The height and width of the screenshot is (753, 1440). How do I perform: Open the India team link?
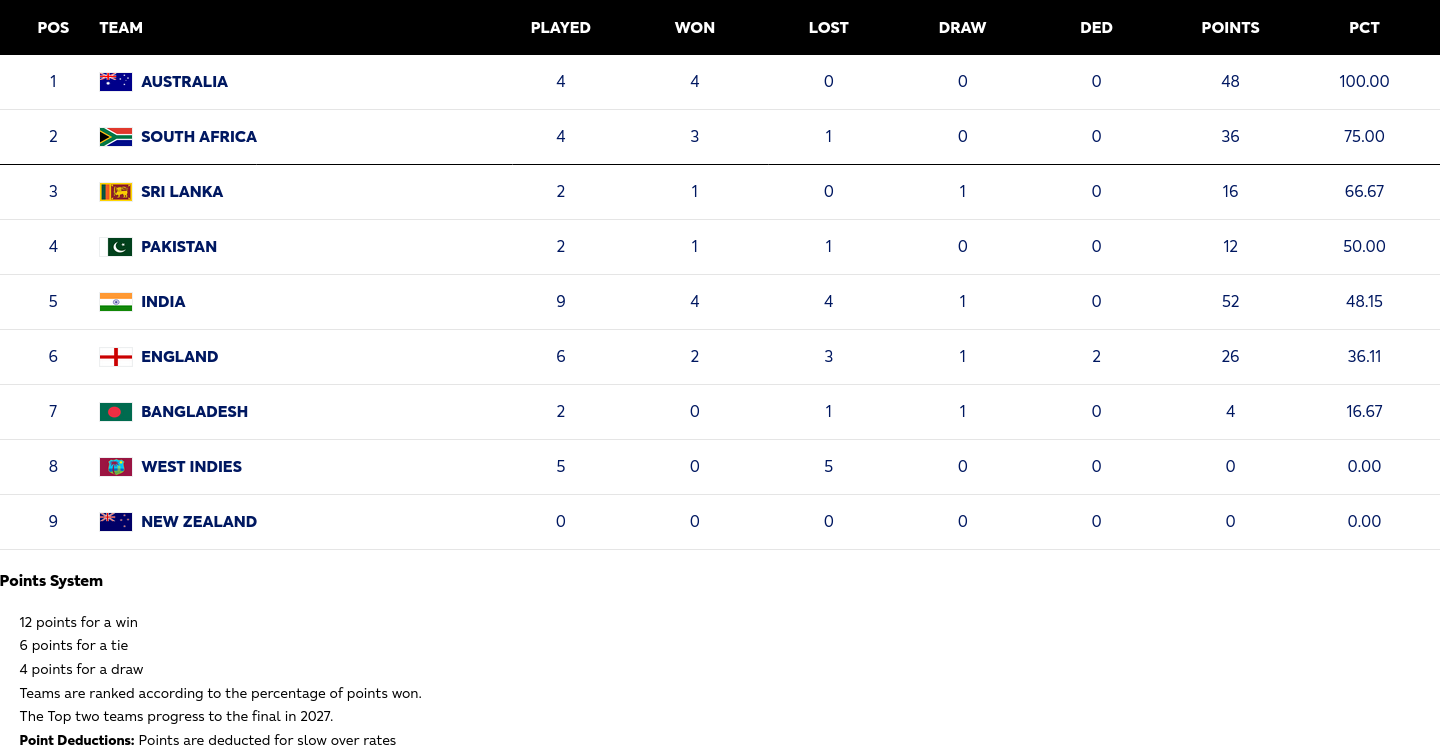click(x=163, y=302)
